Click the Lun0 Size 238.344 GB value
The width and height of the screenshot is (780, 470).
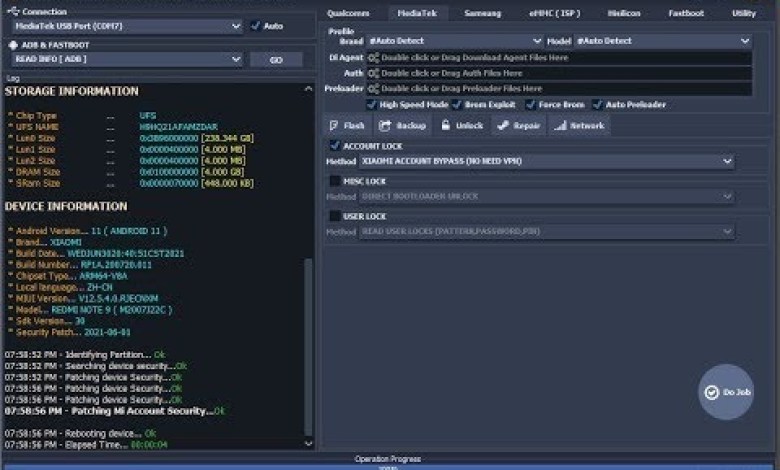coord(227,138)
